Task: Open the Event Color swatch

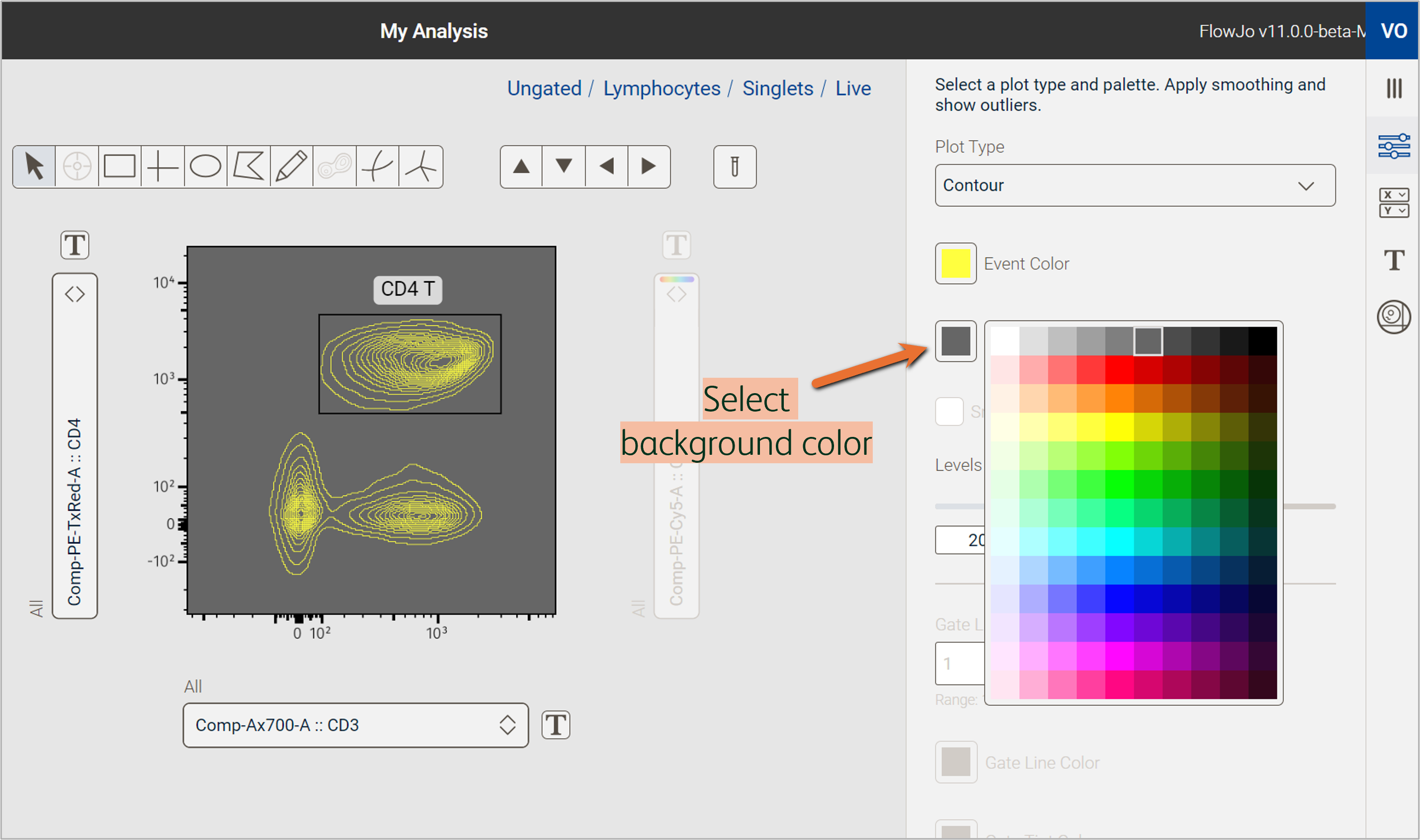Action: (956, 264)
